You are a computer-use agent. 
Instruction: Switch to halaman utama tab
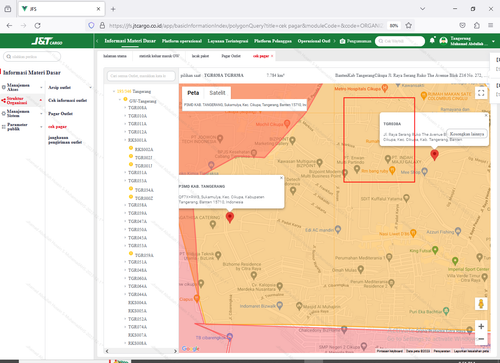pos(115,56)
